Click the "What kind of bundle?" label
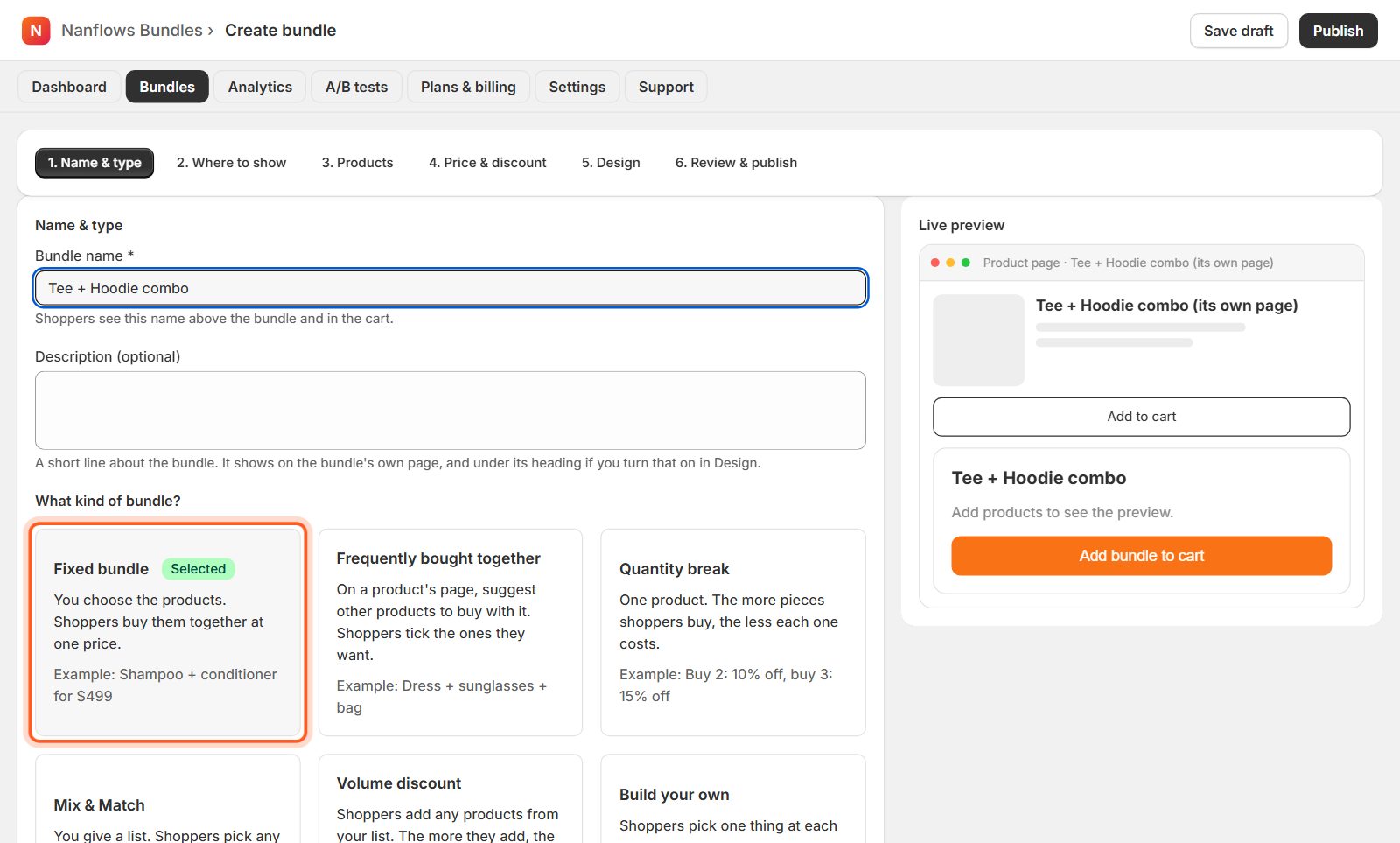 tap(108, 501)
